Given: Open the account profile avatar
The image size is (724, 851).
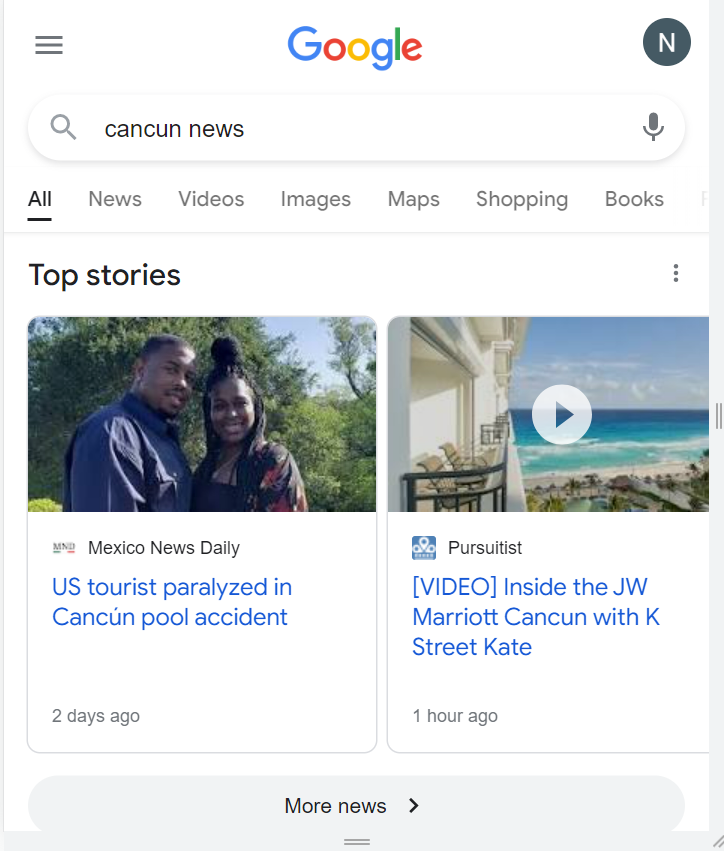Looking at the screenshot, I should pyautogui.click(x=666, y=43).
